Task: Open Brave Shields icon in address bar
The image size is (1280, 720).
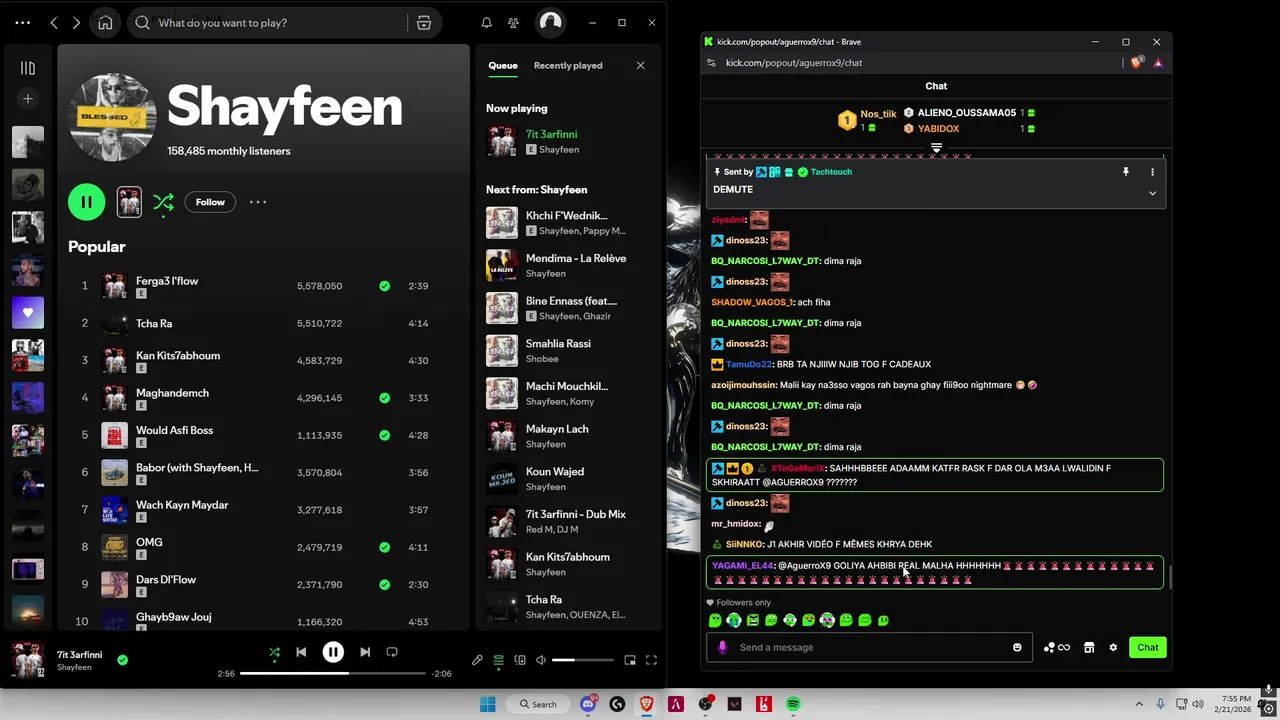Action: pyautogui.click(x=1137, y=62)
